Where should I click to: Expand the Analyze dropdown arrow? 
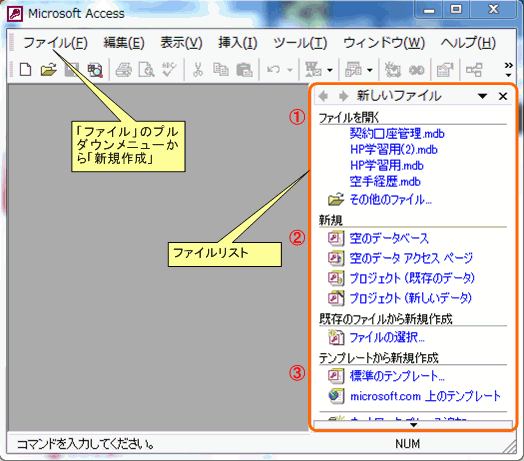370,70
